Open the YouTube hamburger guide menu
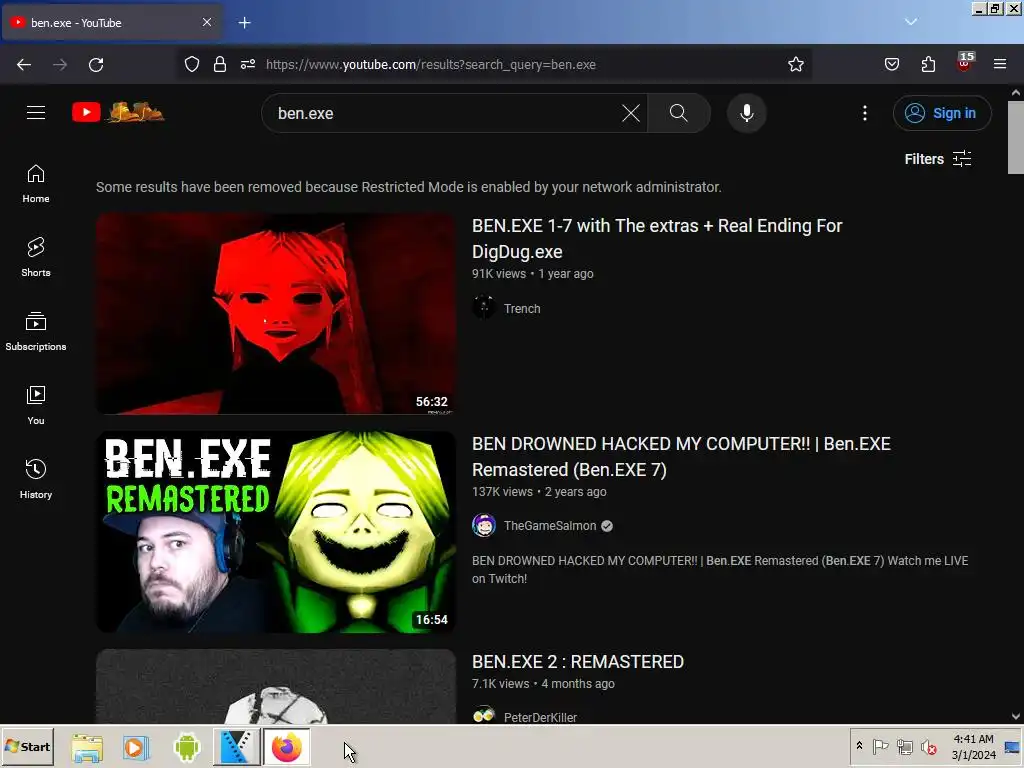The height and width of the screenshot is (768, 1024). click(36, 112)
